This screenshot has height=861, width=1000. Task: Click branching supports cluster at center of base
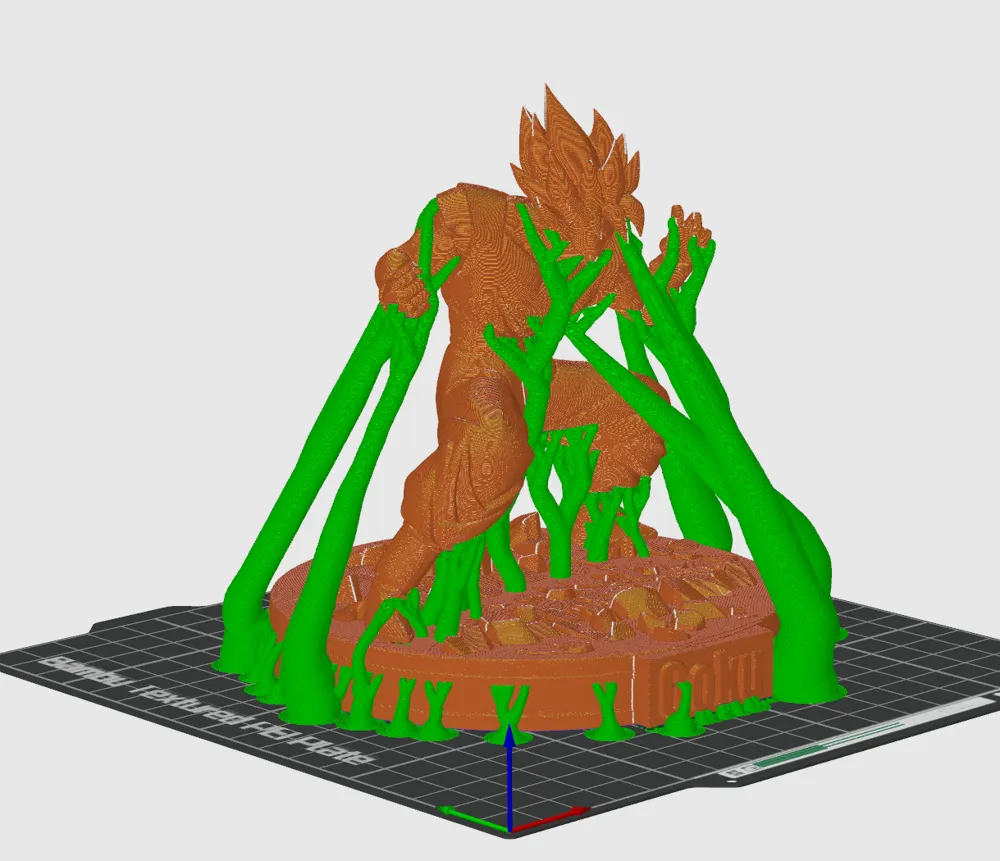click(x=560, y=490)
